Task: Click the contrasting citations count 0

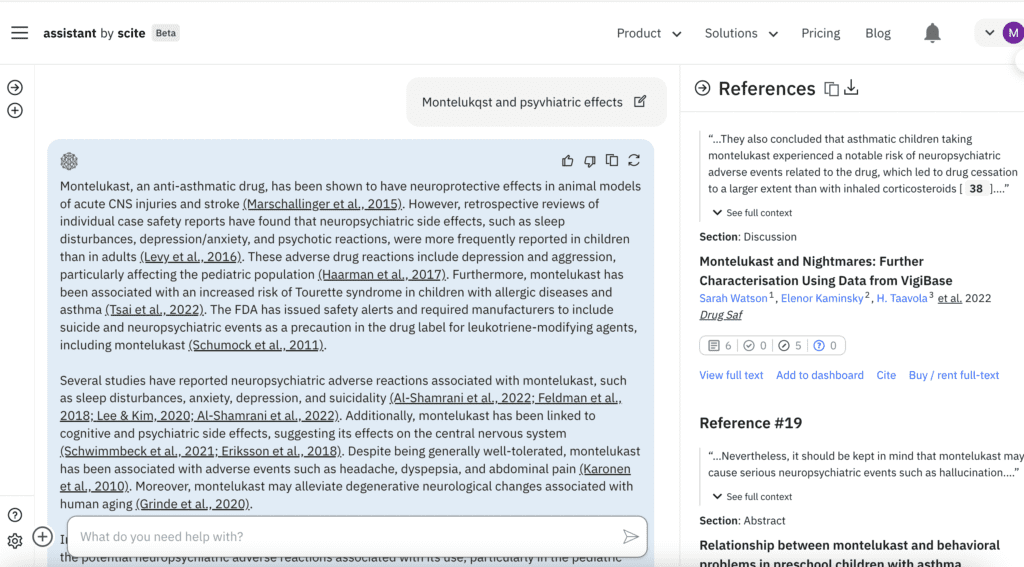Action: pos(825,346)
